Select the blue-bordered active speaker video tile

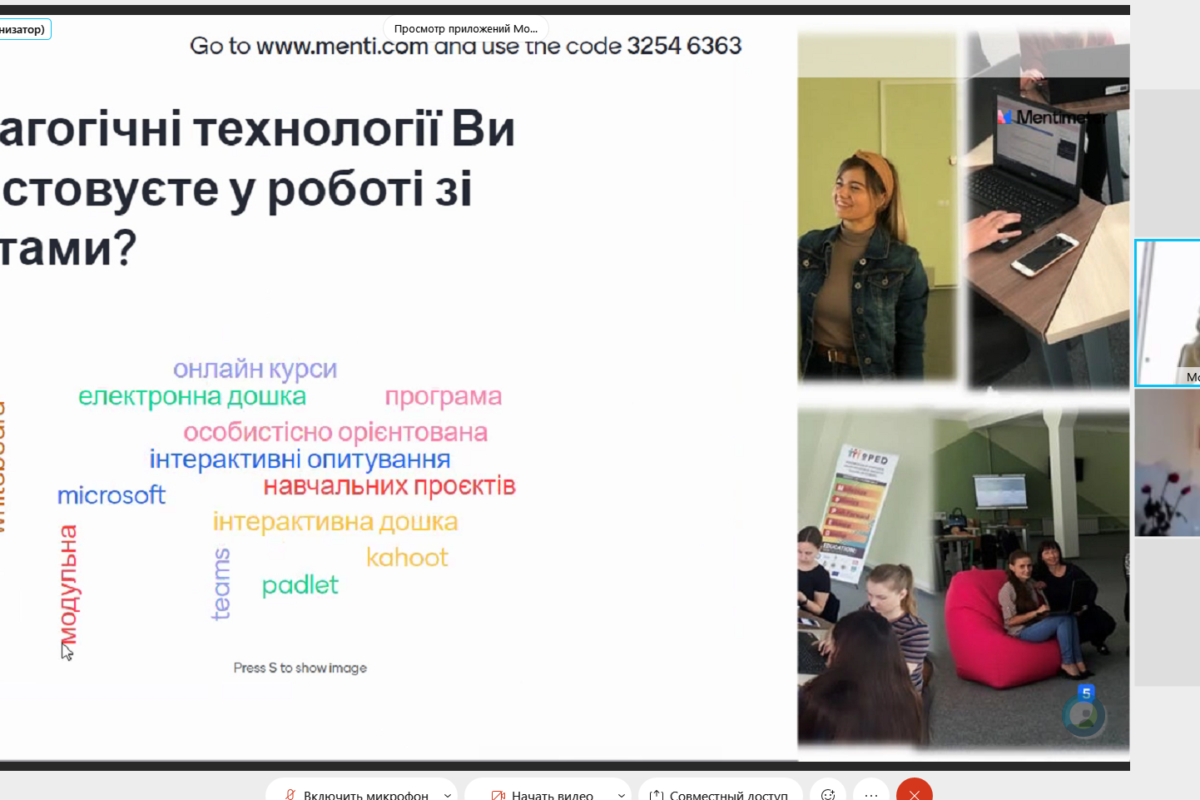click(1167, 313)
